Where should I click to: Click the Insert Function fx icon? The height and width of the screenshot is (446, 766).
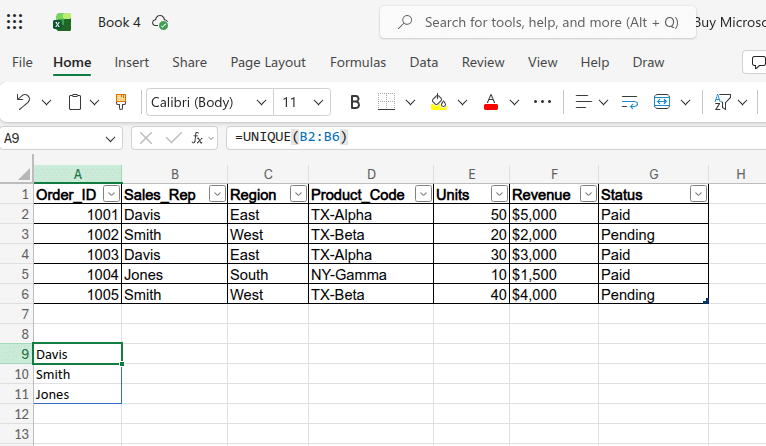point(198,138)
